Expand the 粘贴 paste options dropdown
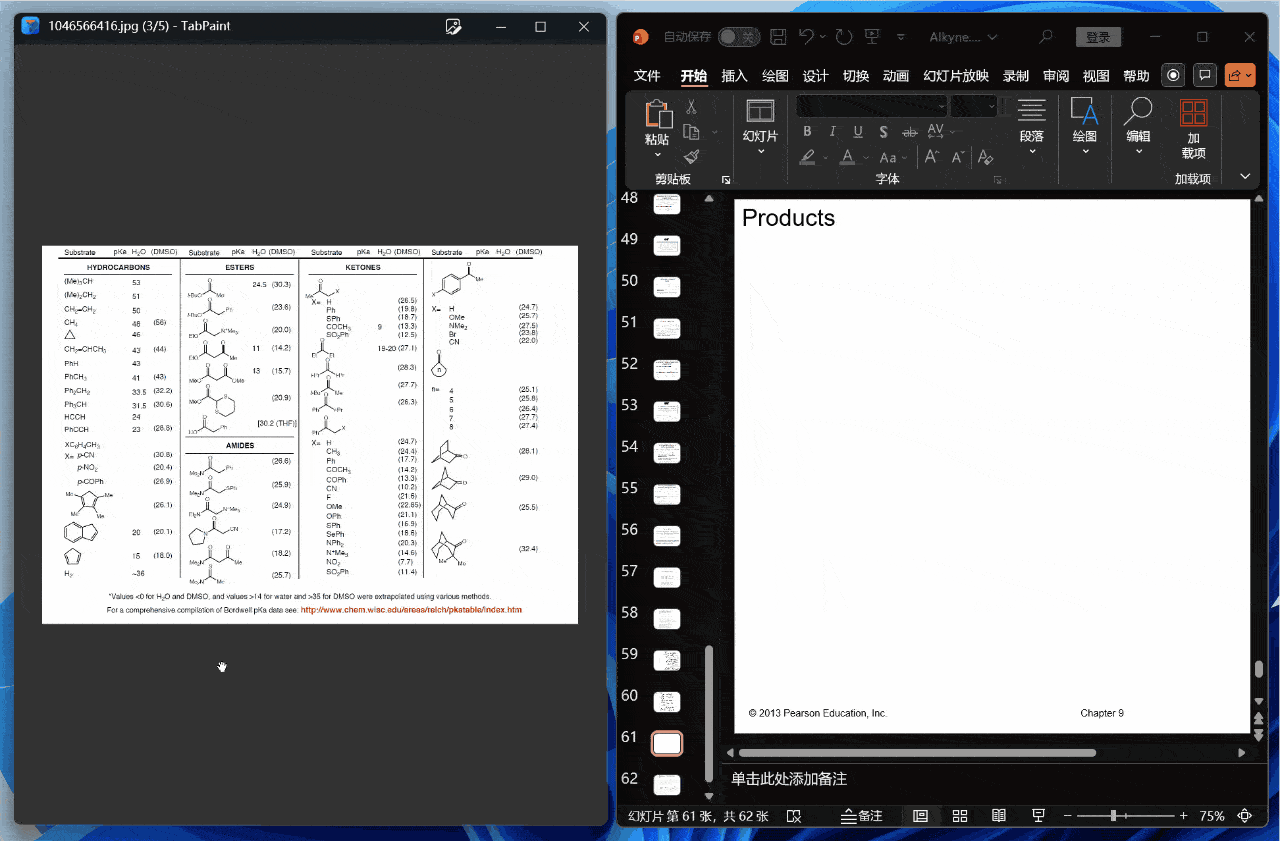 click(657, 155)
